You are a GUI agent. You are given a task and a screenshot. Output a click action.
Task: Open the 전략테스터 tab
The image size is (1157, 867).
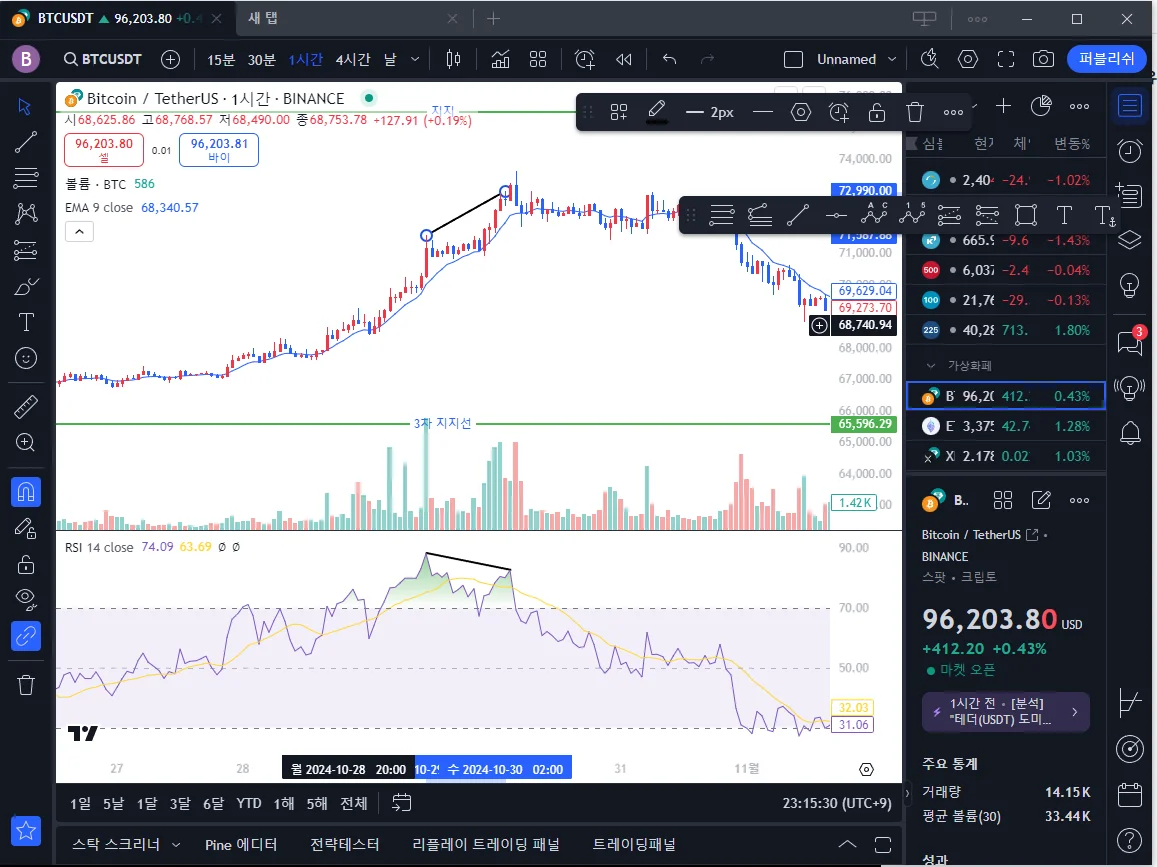click(x=345, y=845)
